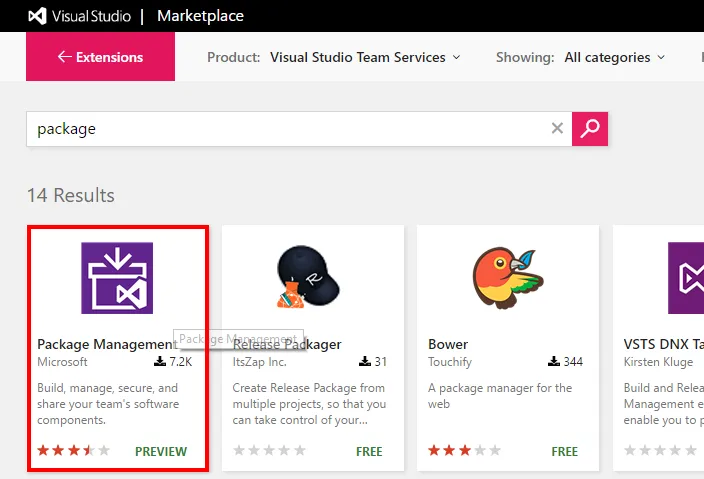The height and width of the screenshot is (479, 704).
Task: Clear the search text with the X icon
Action: (557, 128)
